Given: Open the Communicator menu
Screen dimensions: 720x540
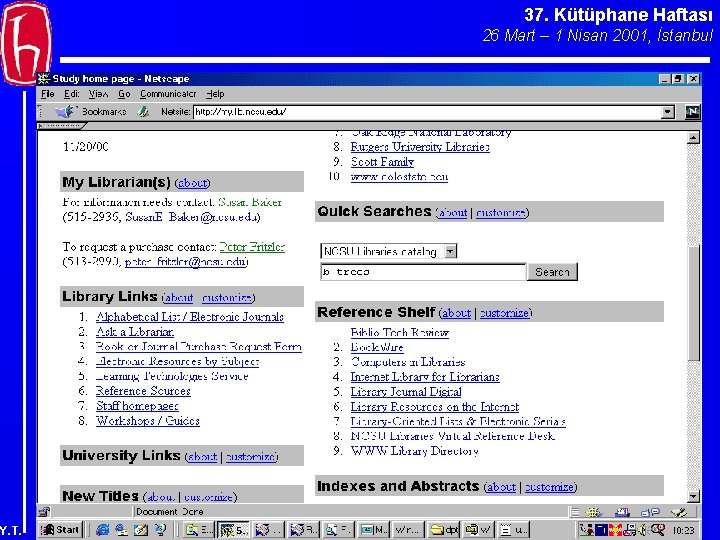Looking at the screenshot, I should tap(168, 94).
